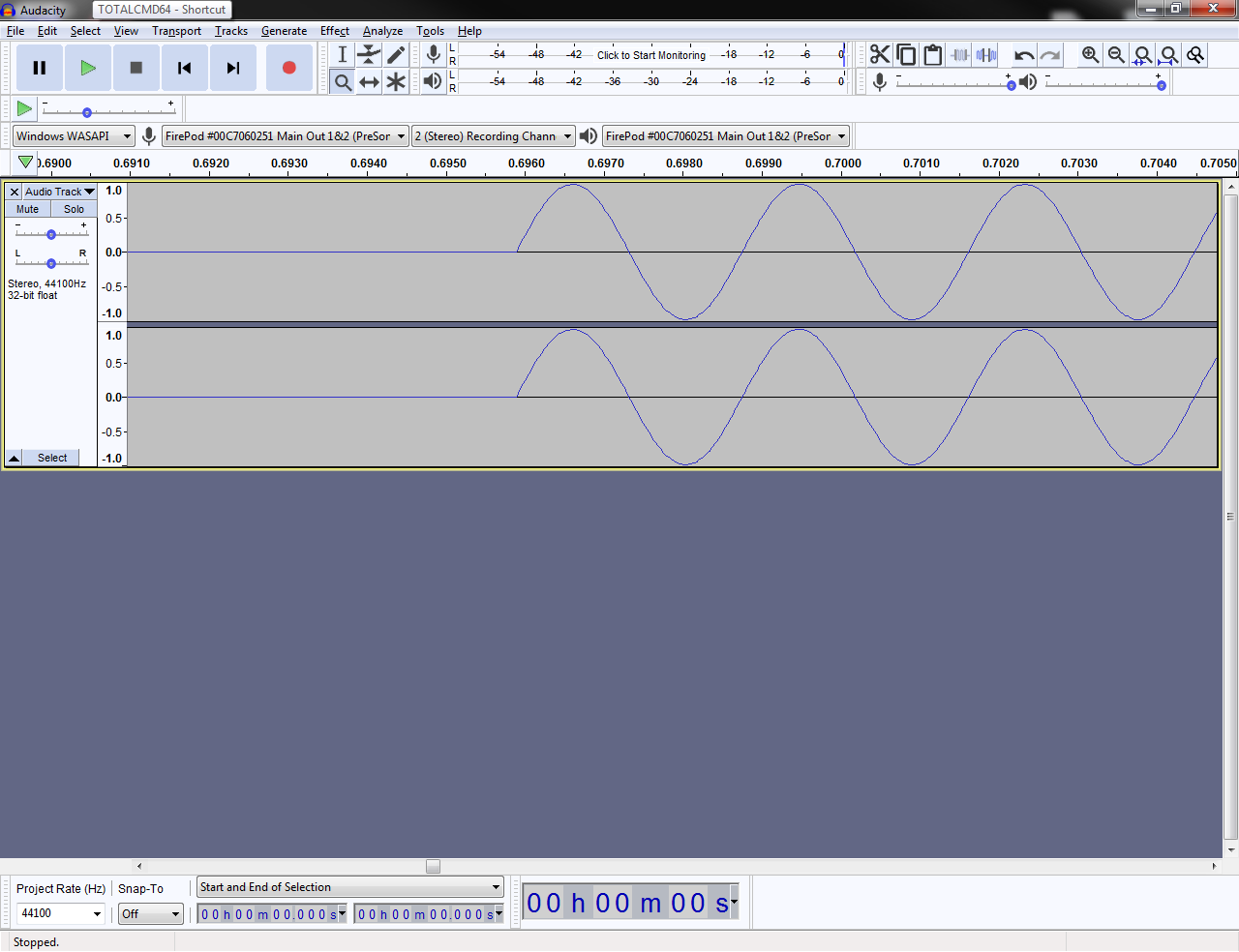The image size is (1239, 952).
Task: Skip to the end of the project
Action: click(x=233, y=68)
